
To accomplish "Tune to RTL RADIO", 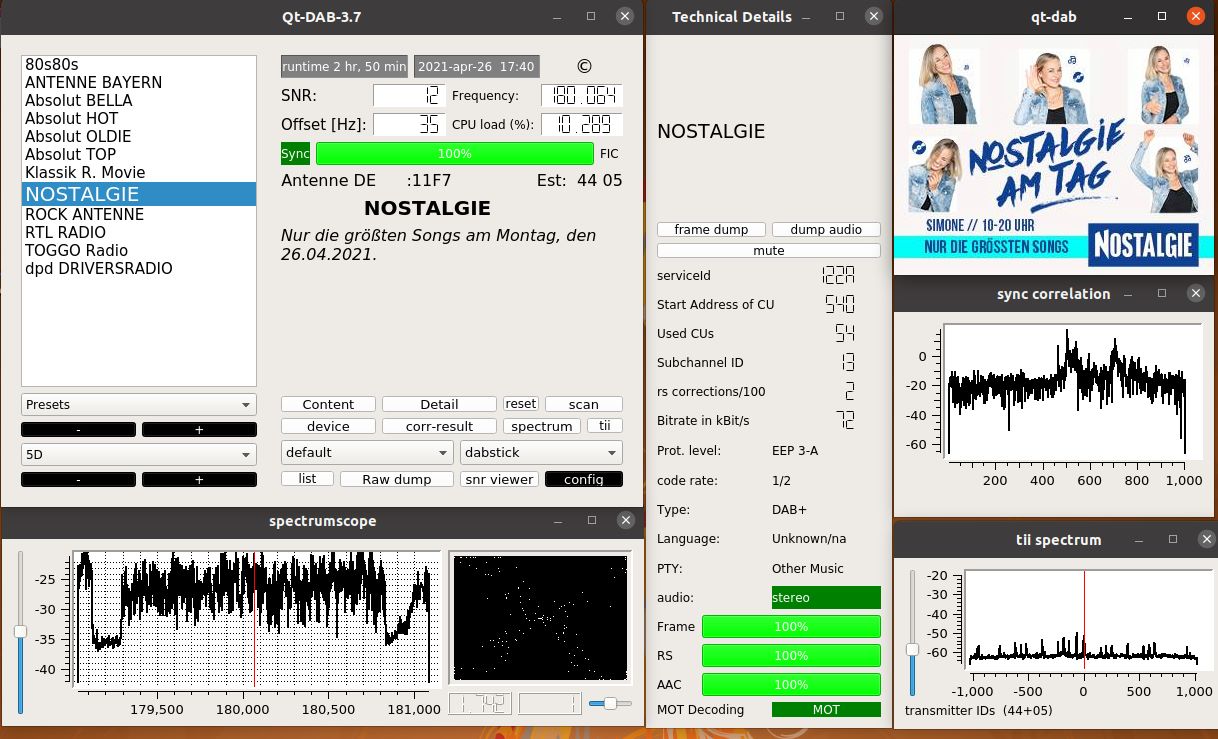I will (x=139, y=233).
